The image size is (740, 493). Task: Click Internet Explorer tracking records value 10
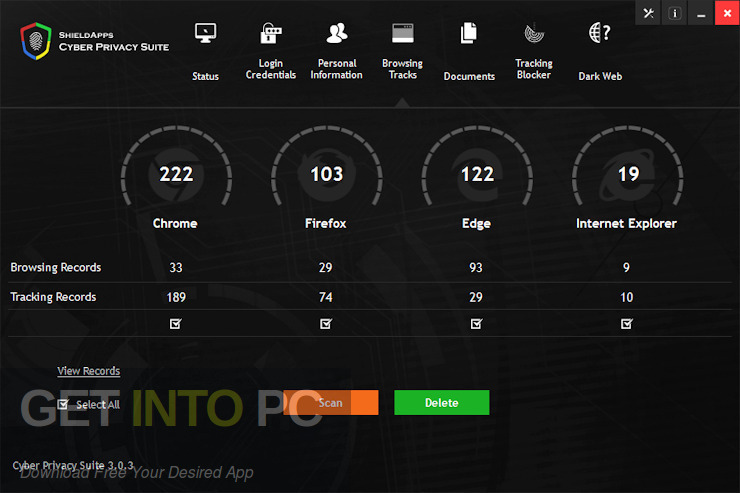point(626,297)
